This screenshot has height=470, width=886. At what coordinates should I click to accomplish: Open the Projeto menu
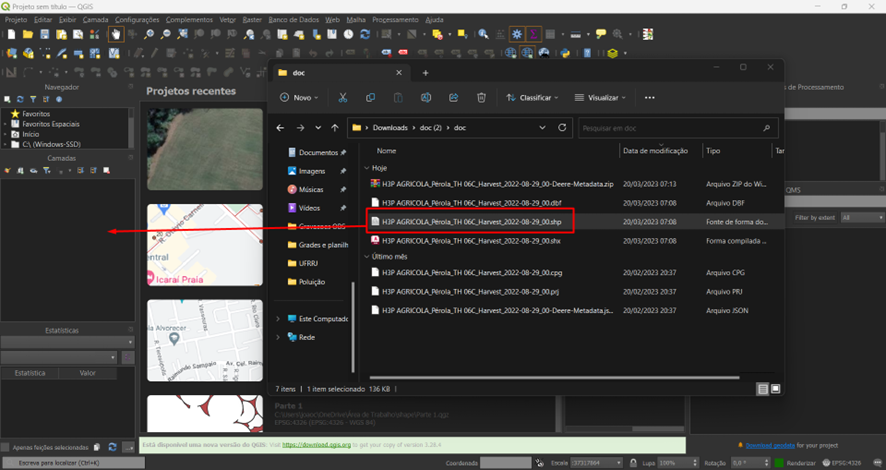coord(16,20)
